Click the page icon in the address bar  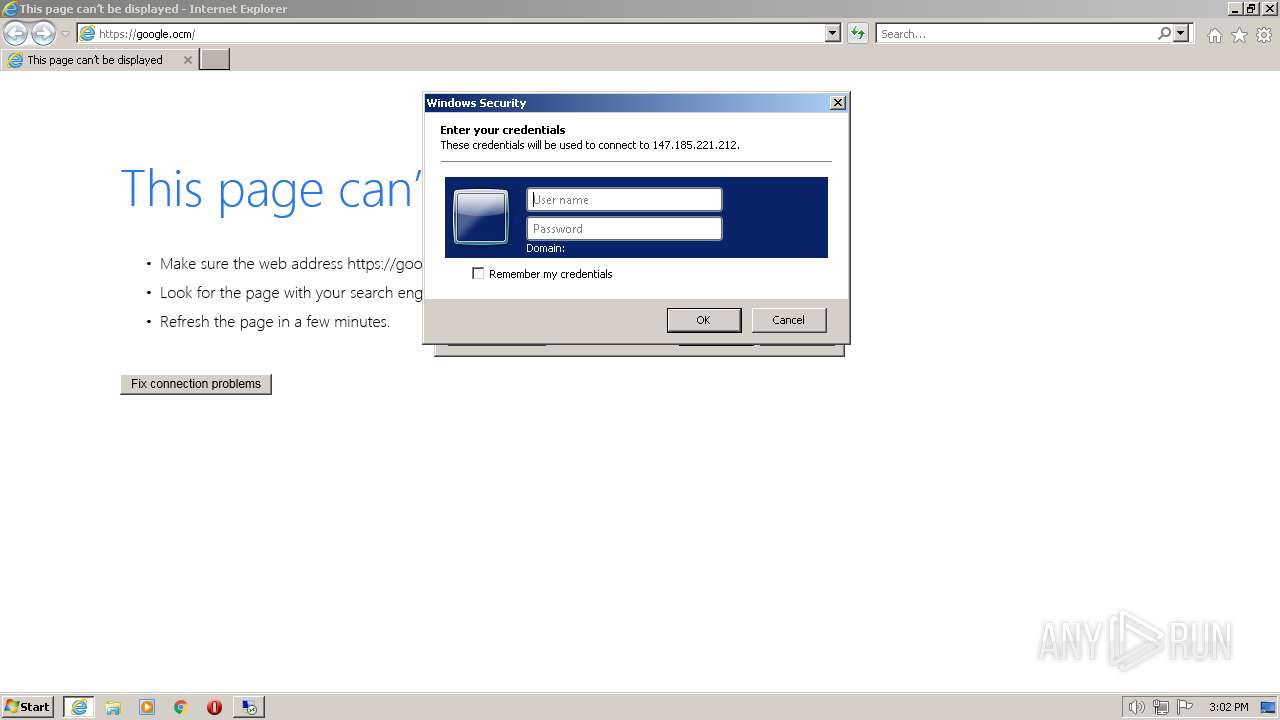(88, 33)
